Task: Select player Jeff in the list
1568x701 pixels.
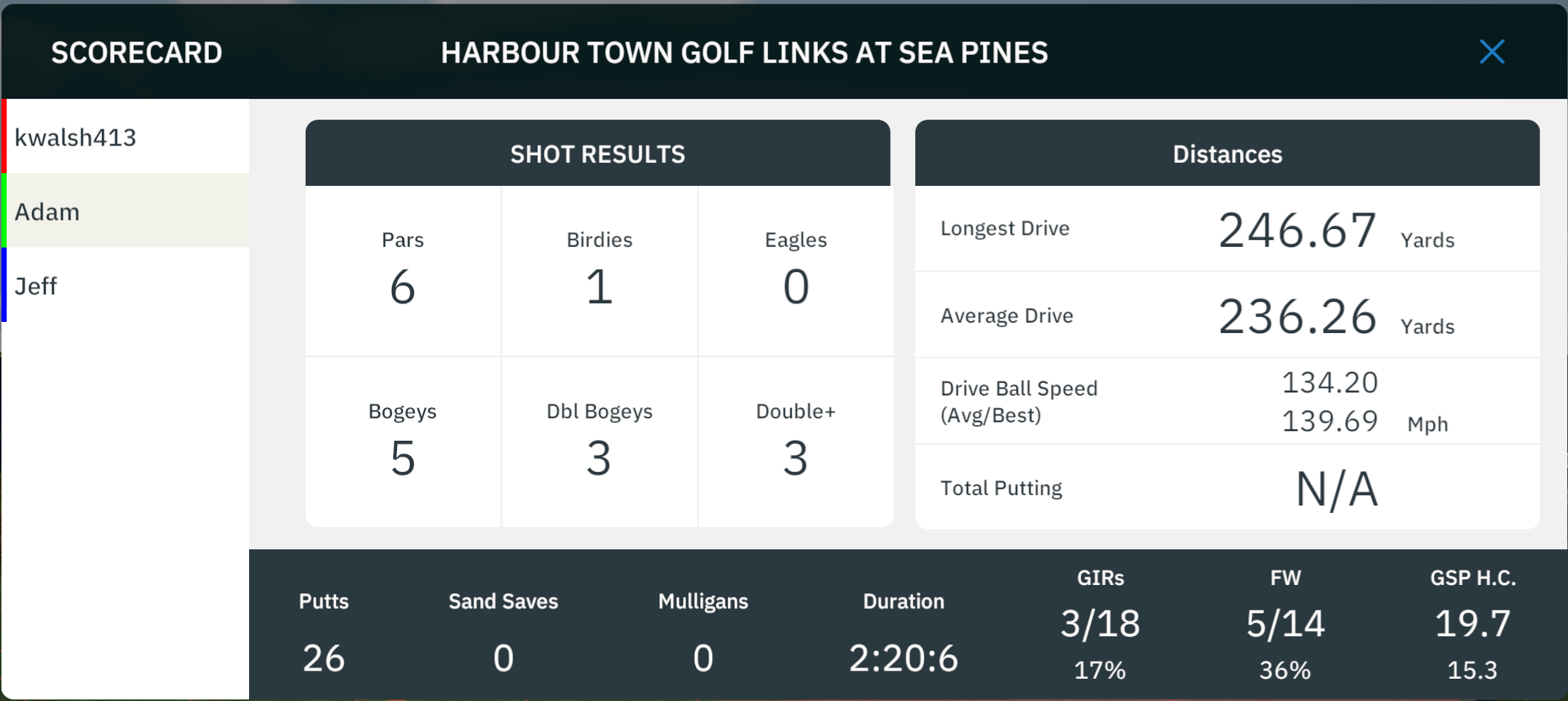Action: [x=126, y=285]
